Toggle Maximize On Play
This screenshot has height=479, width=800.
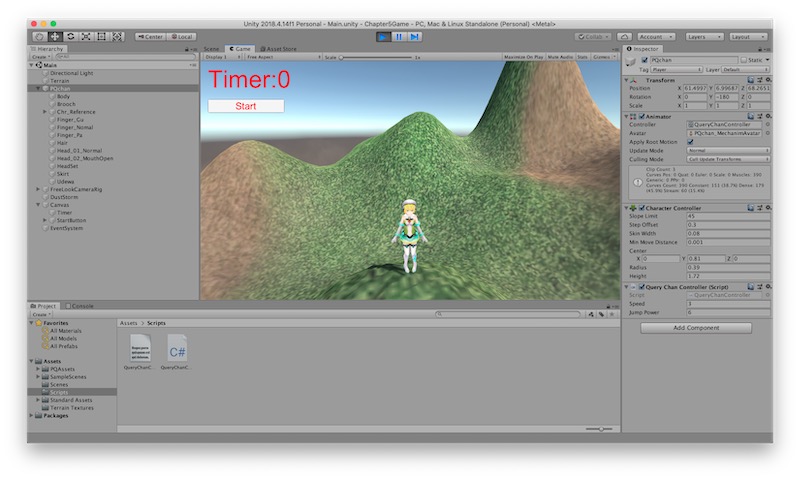click(x=523, y=57)
